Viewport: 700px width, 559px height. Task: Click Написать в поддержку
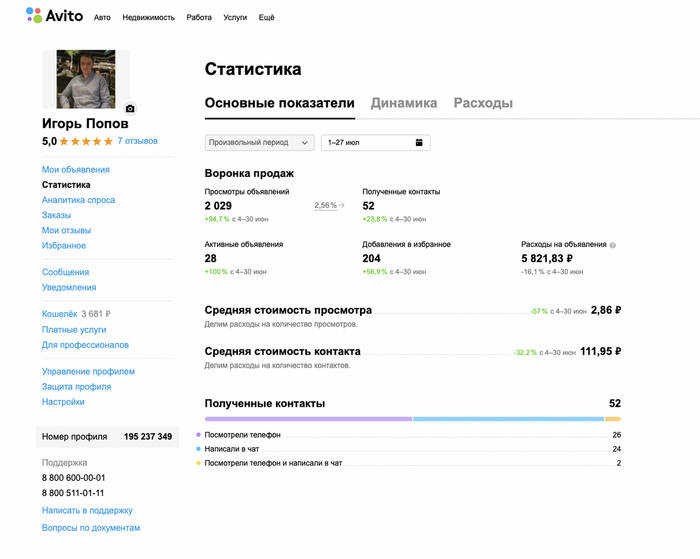pos(88,510)
